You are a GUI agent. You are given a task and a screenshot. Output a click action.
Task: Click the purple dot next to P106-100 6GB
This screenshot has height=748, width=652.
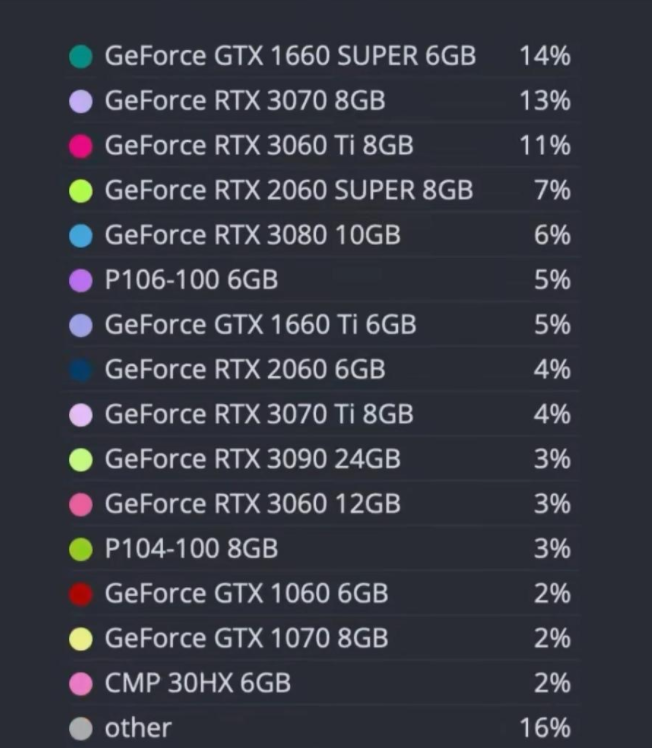81,280
